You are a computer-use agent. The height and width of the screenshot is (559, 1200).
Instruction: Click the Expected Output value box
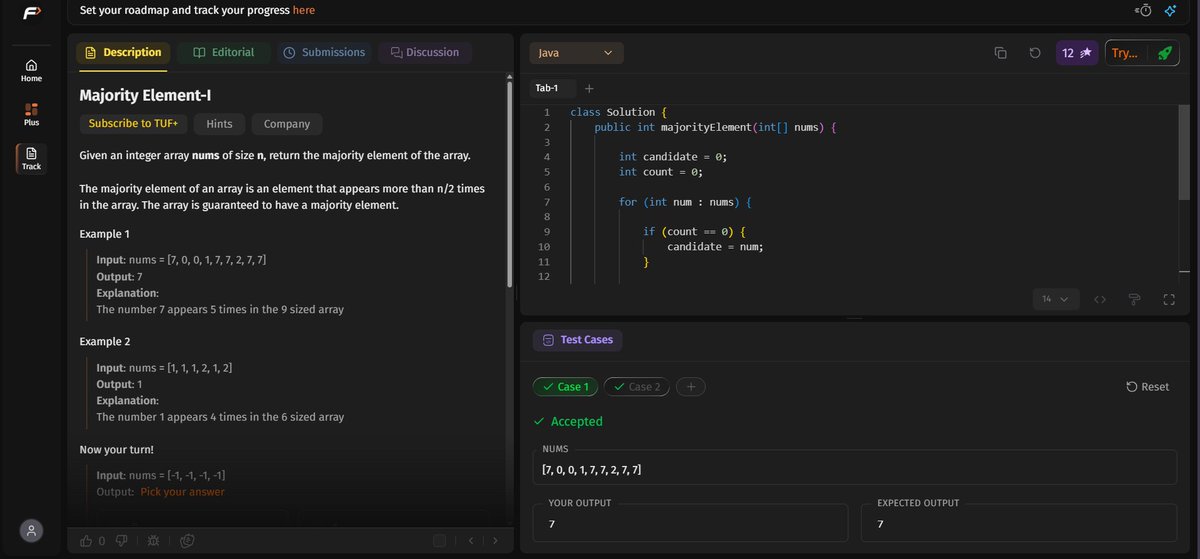pos(1019,523)
